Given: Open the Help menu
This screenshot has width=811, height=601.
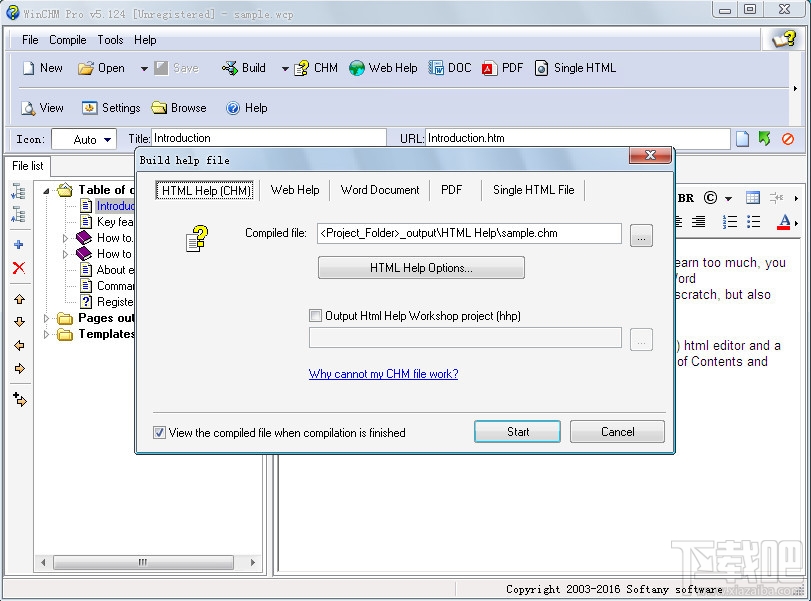Looking at the screenshot, I should point(145,40).
